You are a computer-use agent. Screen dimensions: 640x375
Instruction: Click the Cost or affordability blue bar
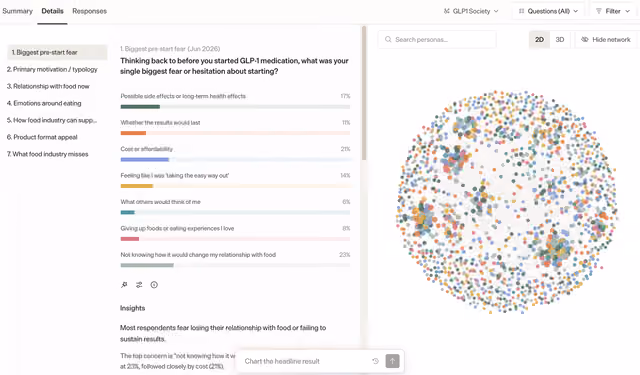[144, 160]
